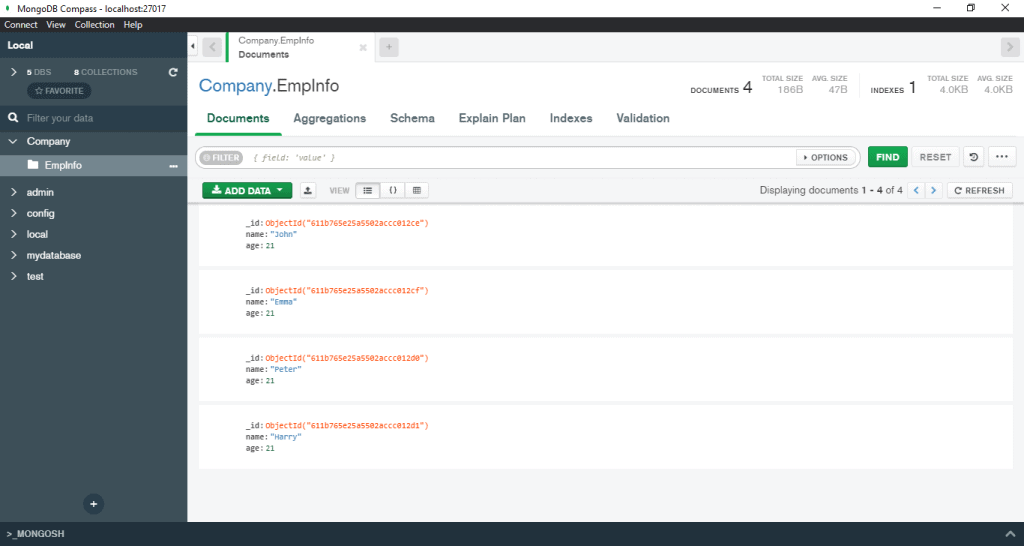Image resolution: width=1024 pixels, height=546 pixels.
Task: Click ObjectId ending in 012d1
Action: coord(347,426)
